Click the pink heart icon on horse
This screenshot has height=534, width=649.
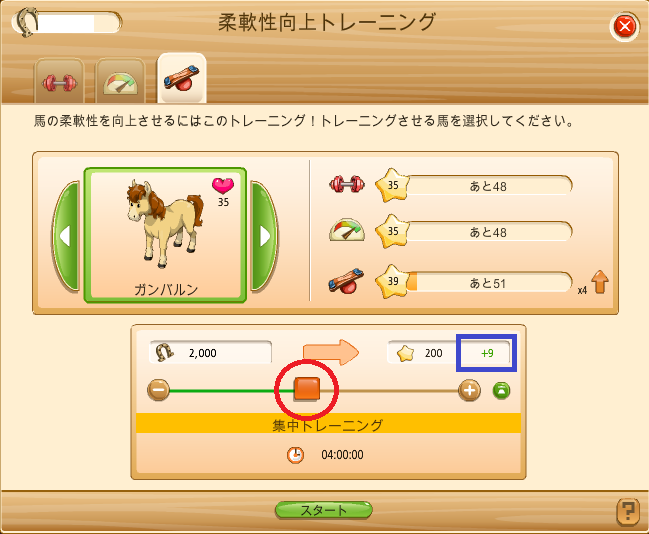pos(223,185)
